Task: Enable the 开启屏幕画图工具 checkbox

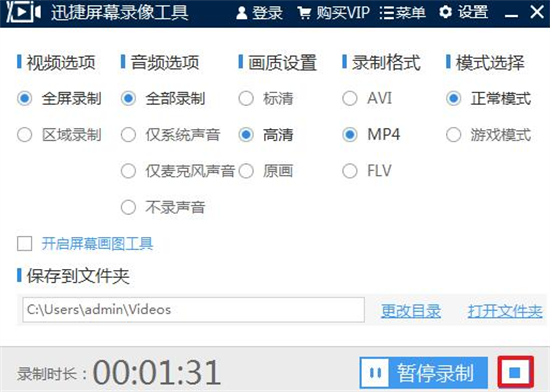Action: pos(25,243)
